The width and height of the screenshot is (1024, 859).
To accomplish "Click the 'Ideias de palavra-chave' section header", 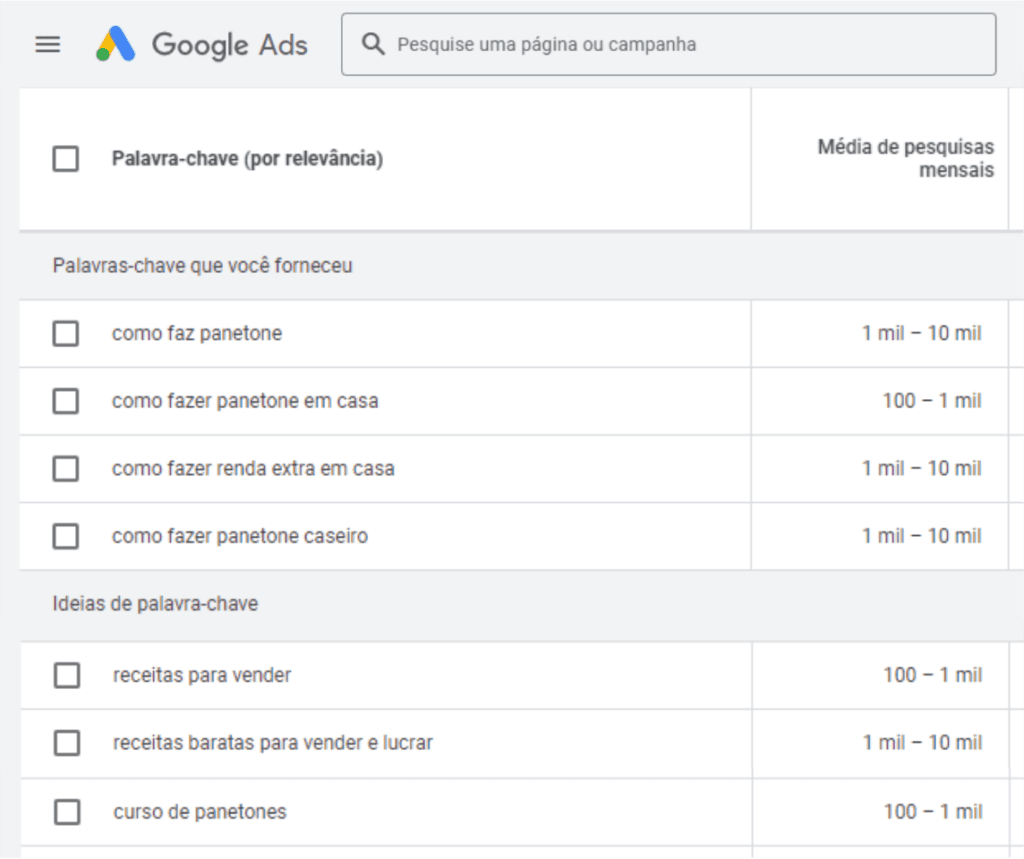I will coord(155,604).
